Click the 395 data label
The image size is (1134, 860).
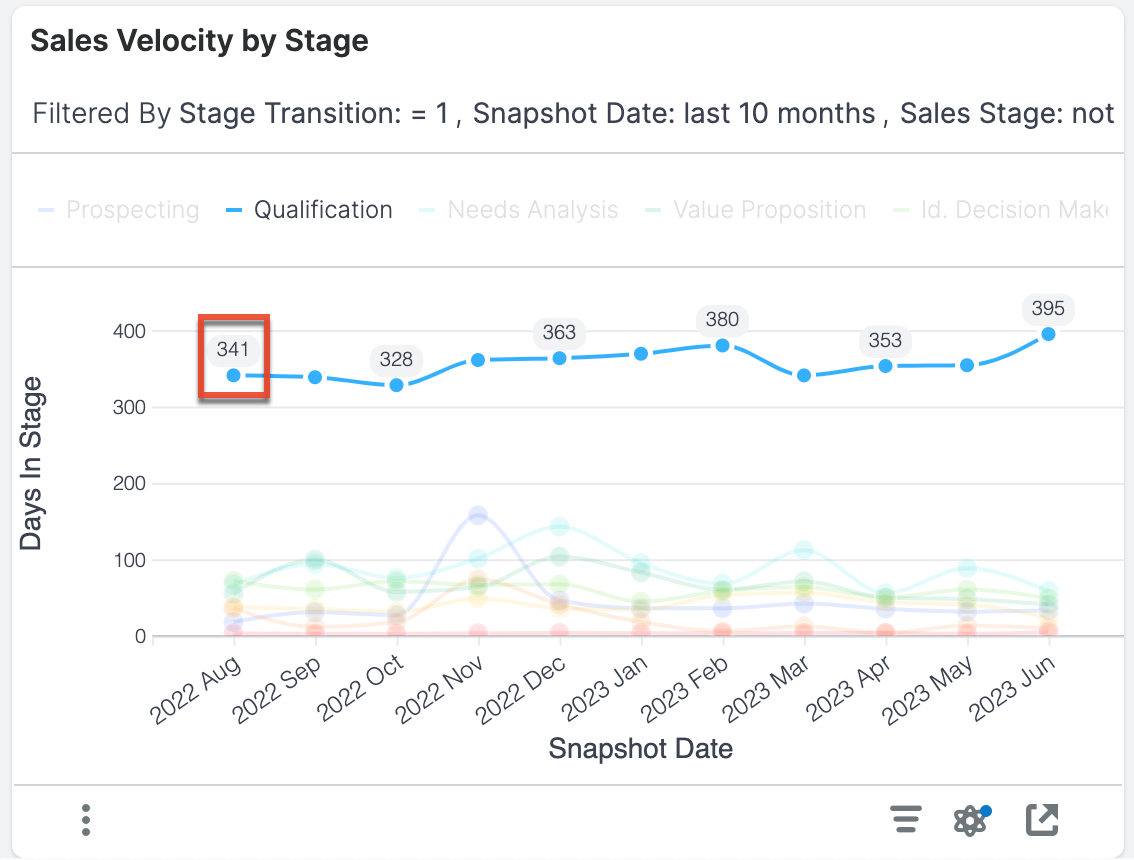tap(1048, 310)
